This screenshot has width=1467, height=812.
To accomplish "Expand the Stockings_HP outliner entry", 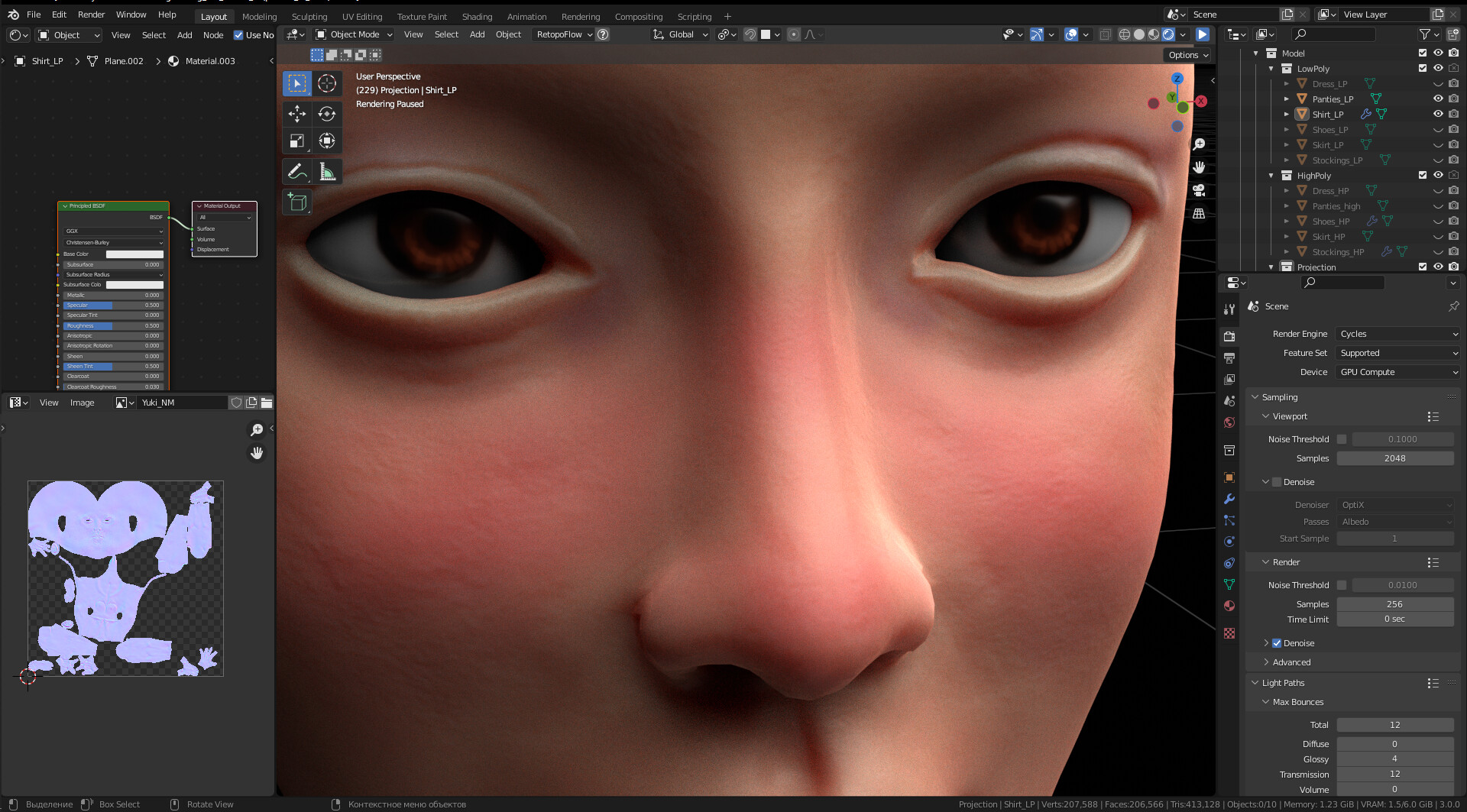I will coord(1287,251).
